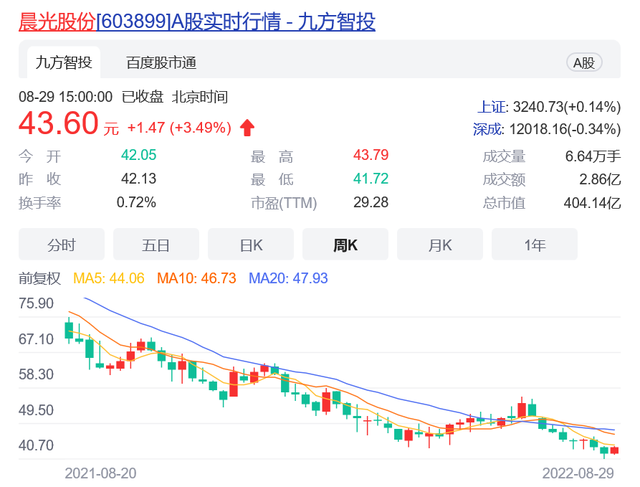Select the 周K chart period

(x=345, y=244)
